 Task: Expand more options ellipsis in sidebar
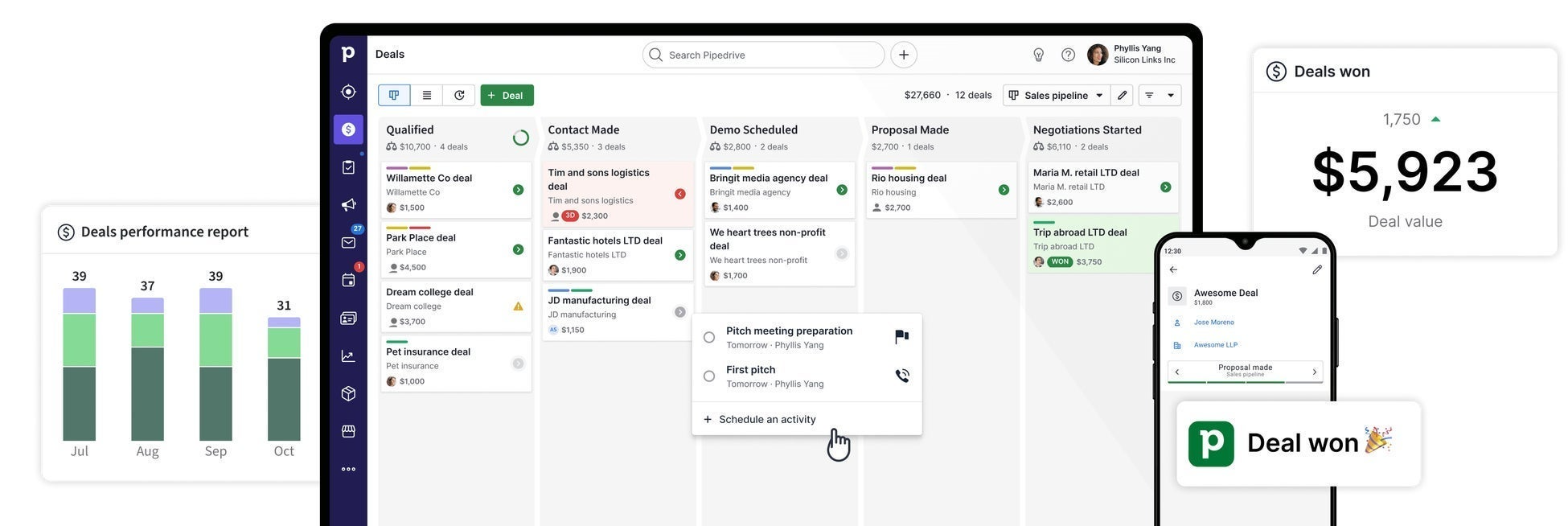coord(348,470)
